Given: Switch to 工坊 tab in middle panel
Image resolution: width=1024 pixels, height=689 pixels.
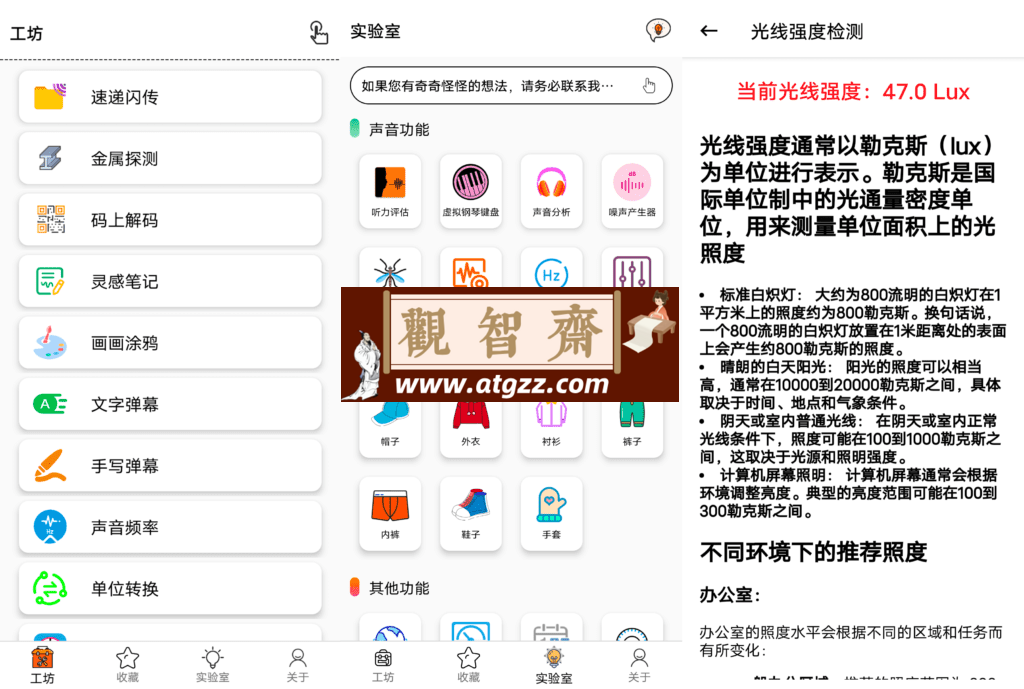Looking at the screenshot, I should [x=383, y=665].
